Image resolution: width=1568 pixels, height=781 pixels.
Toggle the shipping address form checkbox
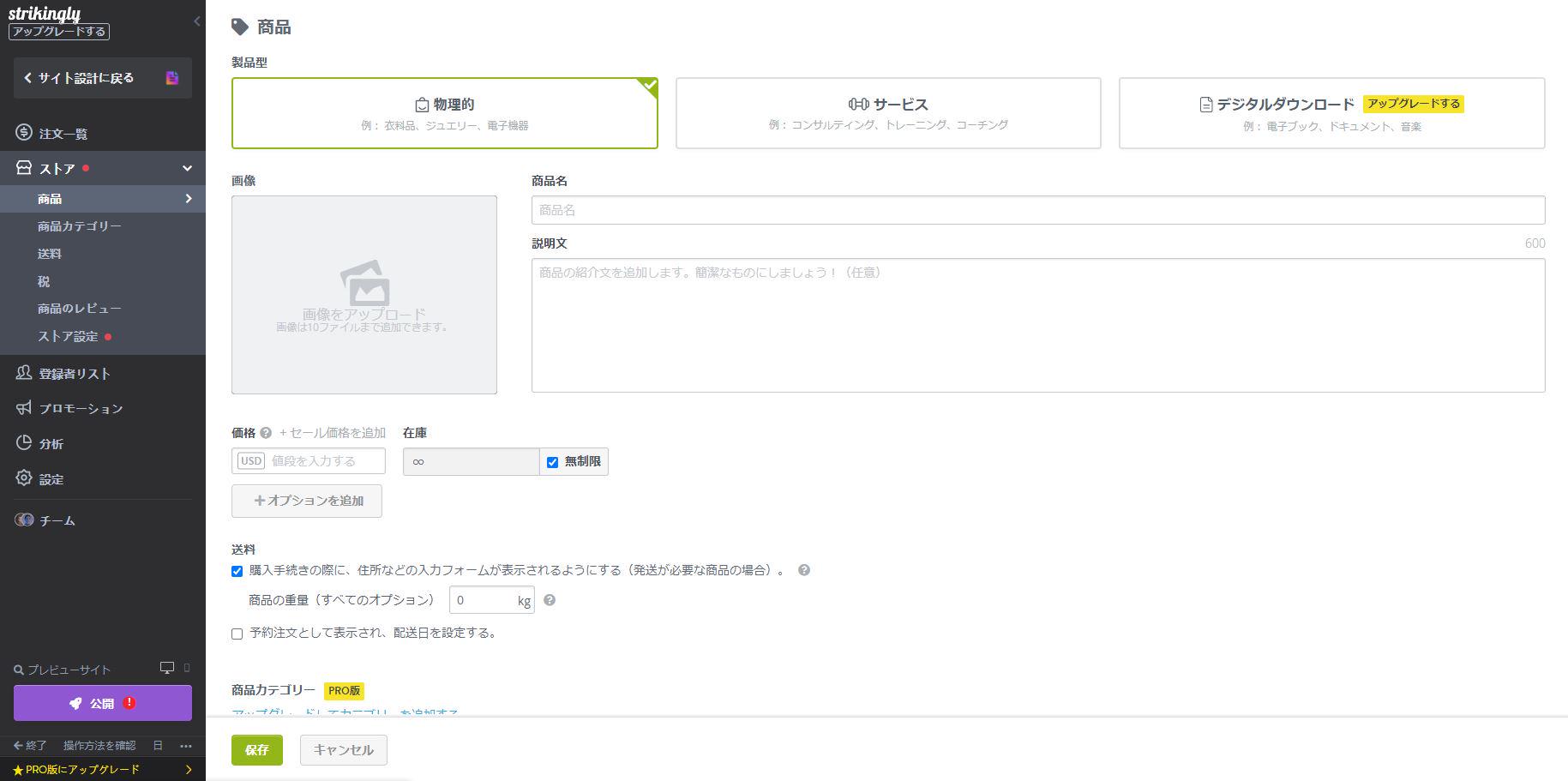coord(237,571)
